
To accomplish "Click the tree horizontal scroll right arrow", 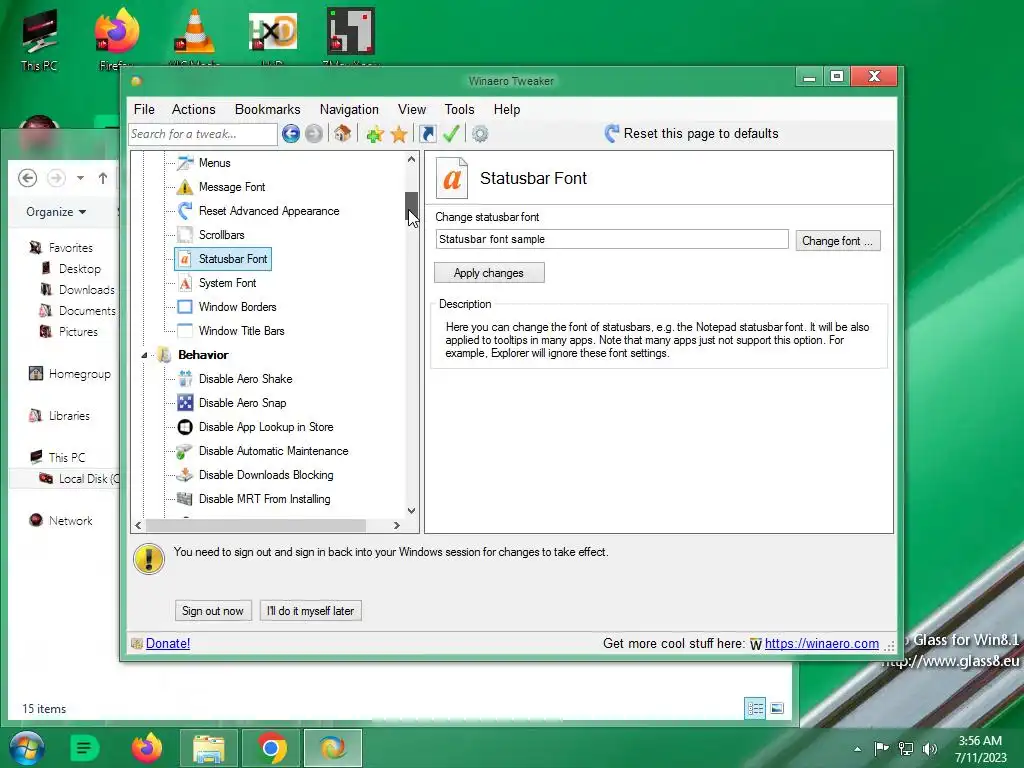I will (396, 525).
